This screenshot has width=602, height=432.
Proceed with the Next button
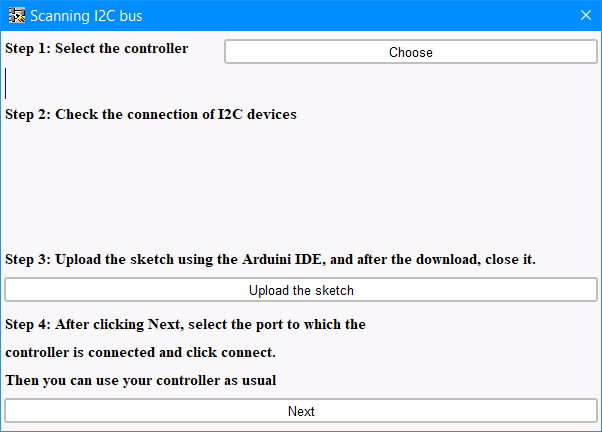point(301,411)
